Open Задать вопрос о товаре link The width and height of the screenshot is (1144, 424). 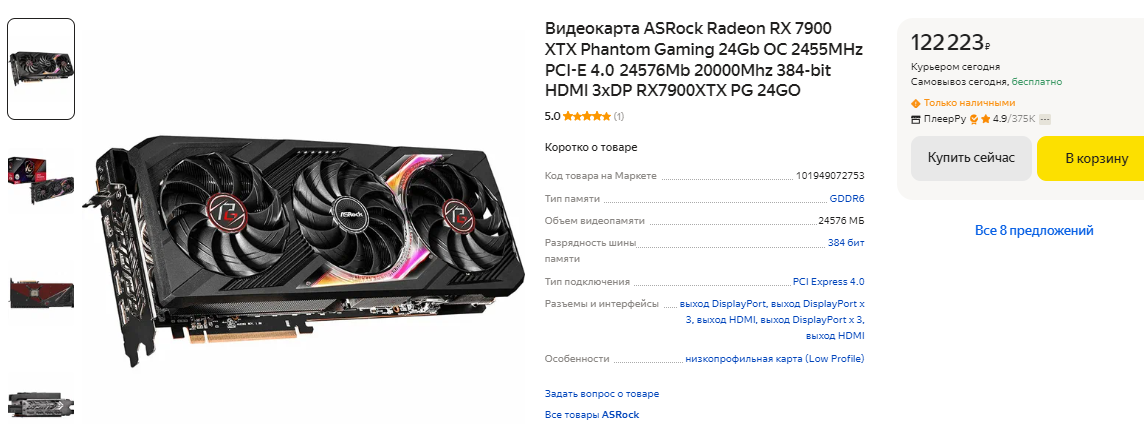point(602,394)
